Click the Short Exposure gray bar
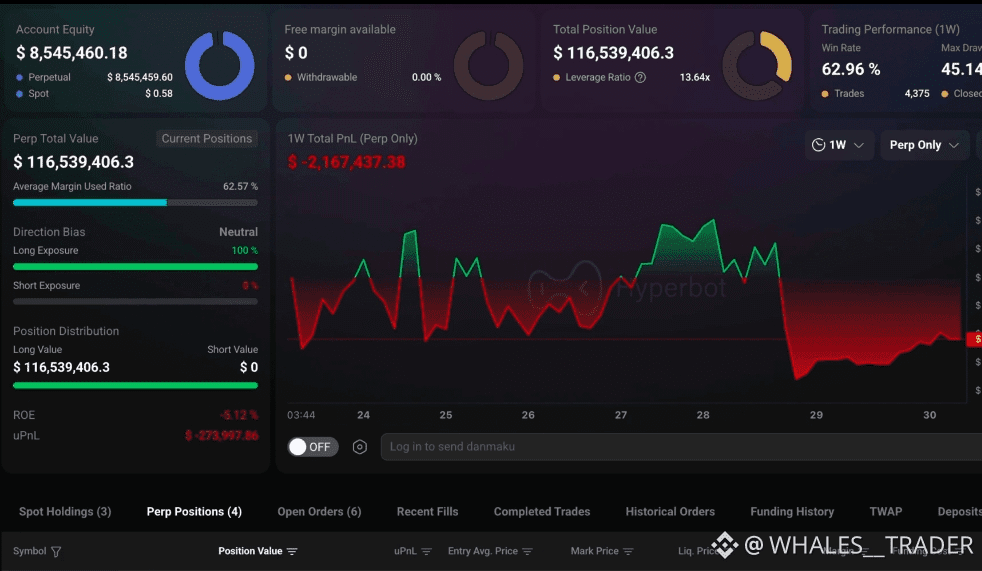The width and height of the screenshot is (982, 571). 135,301
